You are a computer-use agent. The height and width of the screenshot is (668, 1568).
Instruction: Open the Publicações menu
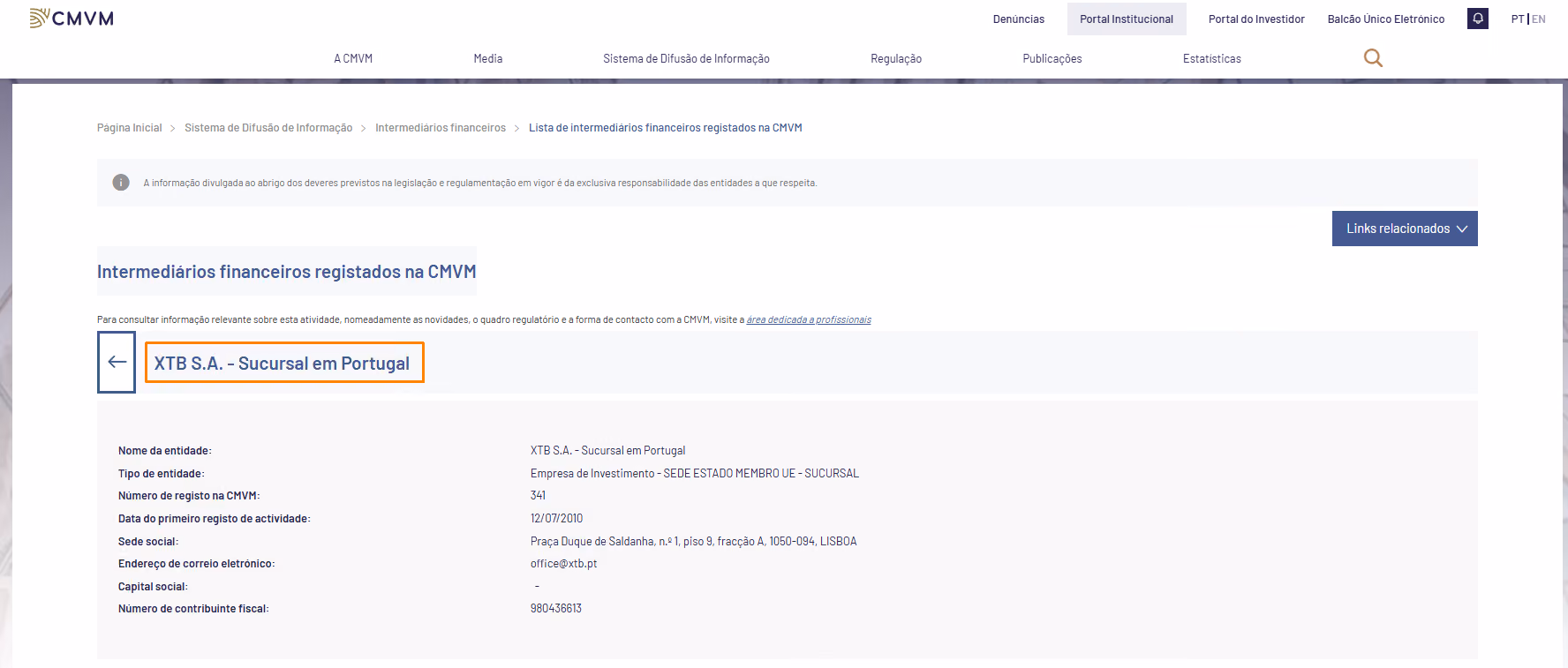click(x=1052, y=59)
